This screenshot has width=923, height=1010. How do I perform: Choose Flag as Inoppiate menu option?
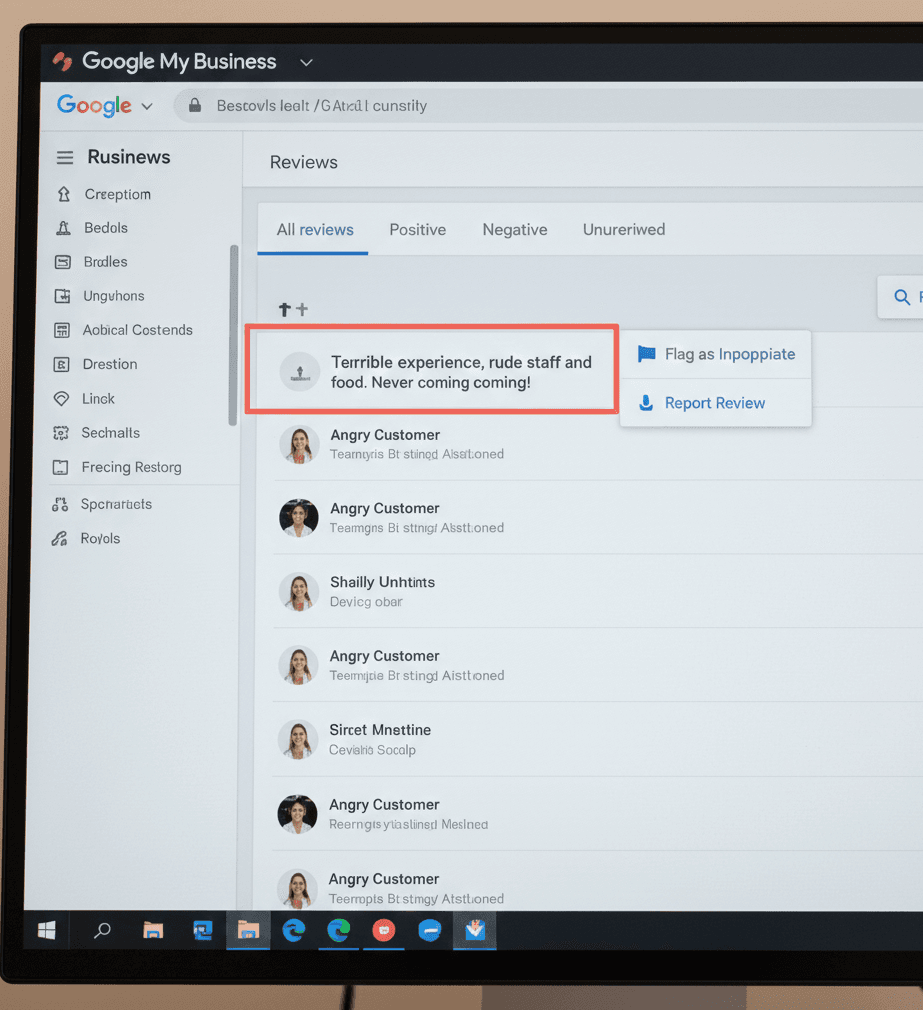[x=715, y=354]
